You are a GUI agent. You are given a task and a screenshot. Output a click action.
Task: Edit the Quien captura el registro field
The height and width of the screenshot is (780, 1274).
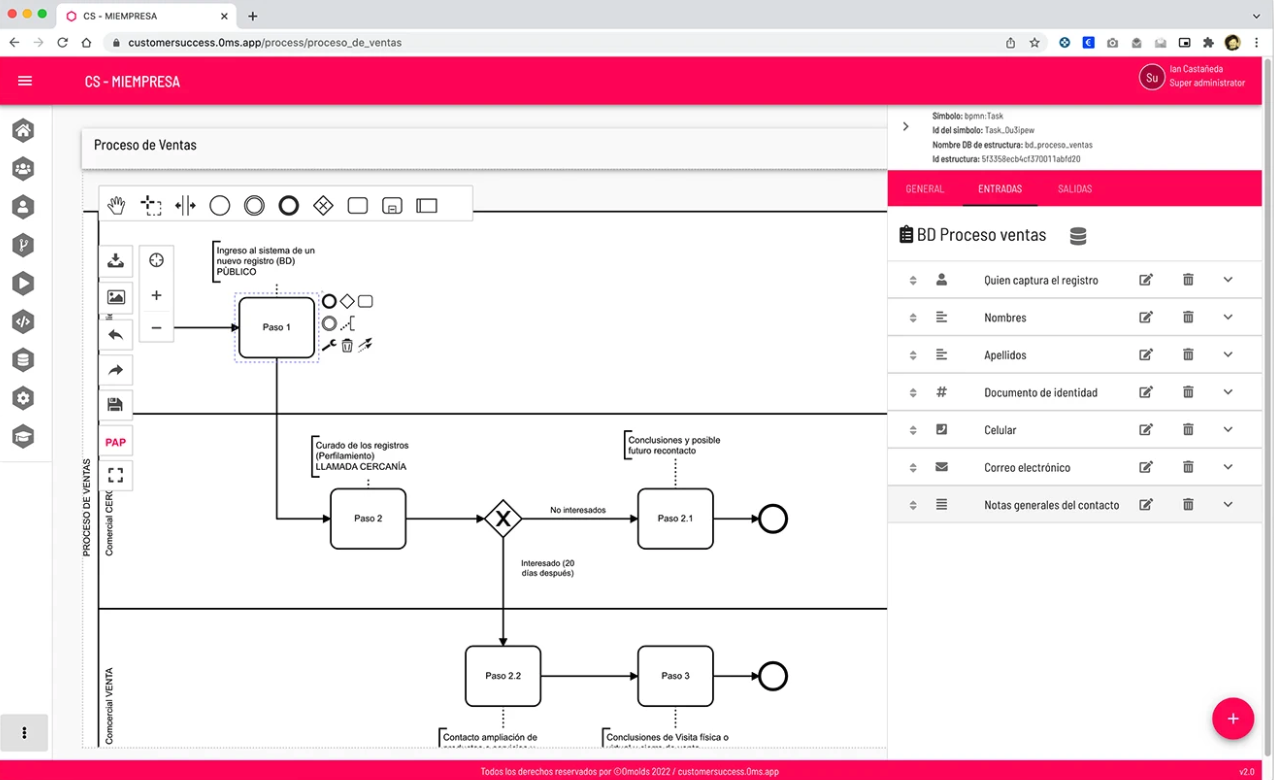pos(1146,280)
